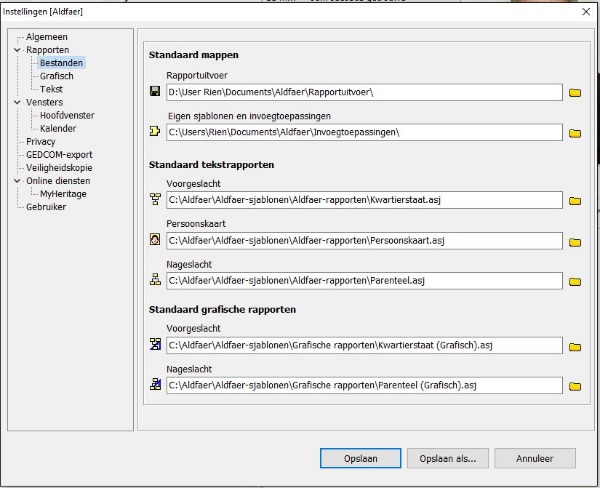Collapse the Online diensten tree node

[17, 181]
